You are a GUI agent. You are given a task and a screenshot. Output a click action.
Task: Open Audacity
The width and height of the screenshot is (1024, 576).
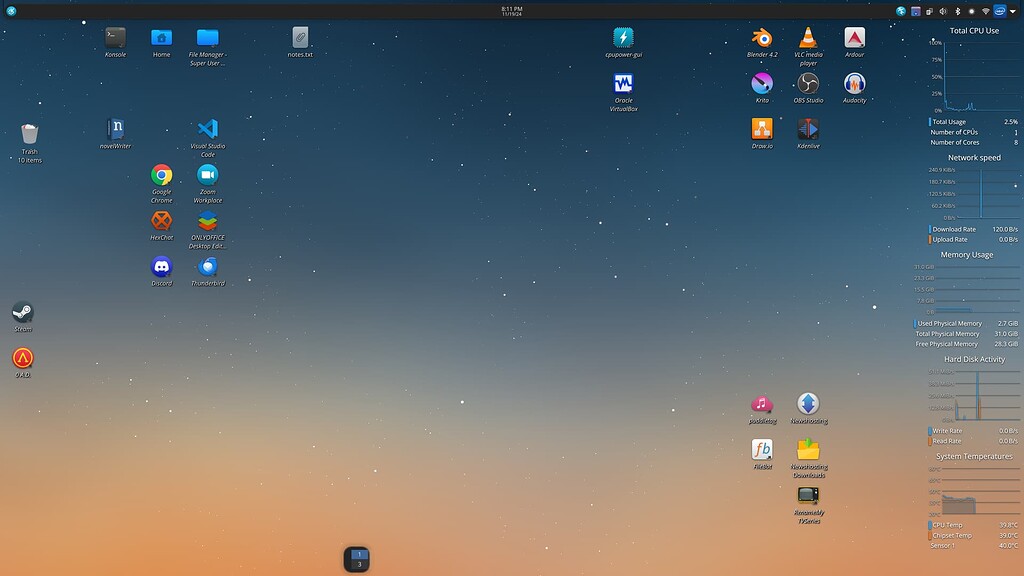tap(854, 85)
